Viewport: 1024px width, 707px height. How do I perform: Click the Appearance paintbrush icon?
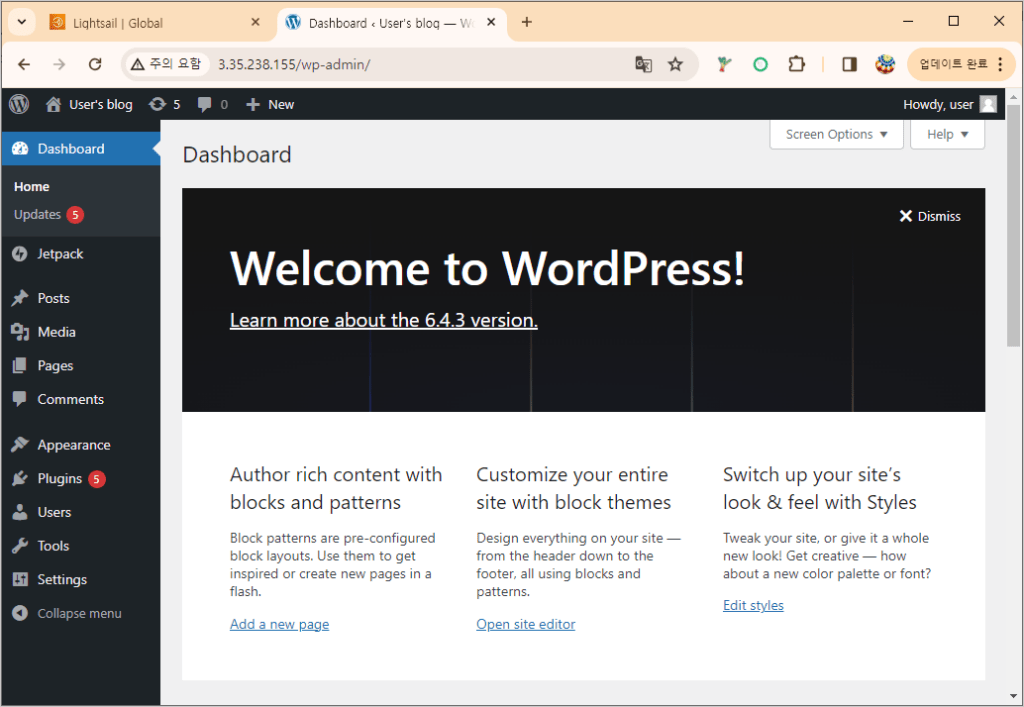point(20,445)
